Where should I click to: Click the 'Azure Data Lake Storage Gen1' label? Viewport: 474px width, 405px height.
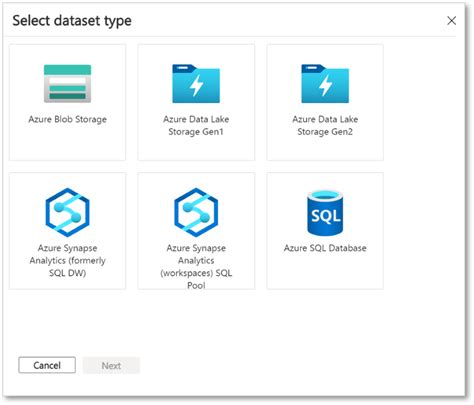click(x=196, y=125)
